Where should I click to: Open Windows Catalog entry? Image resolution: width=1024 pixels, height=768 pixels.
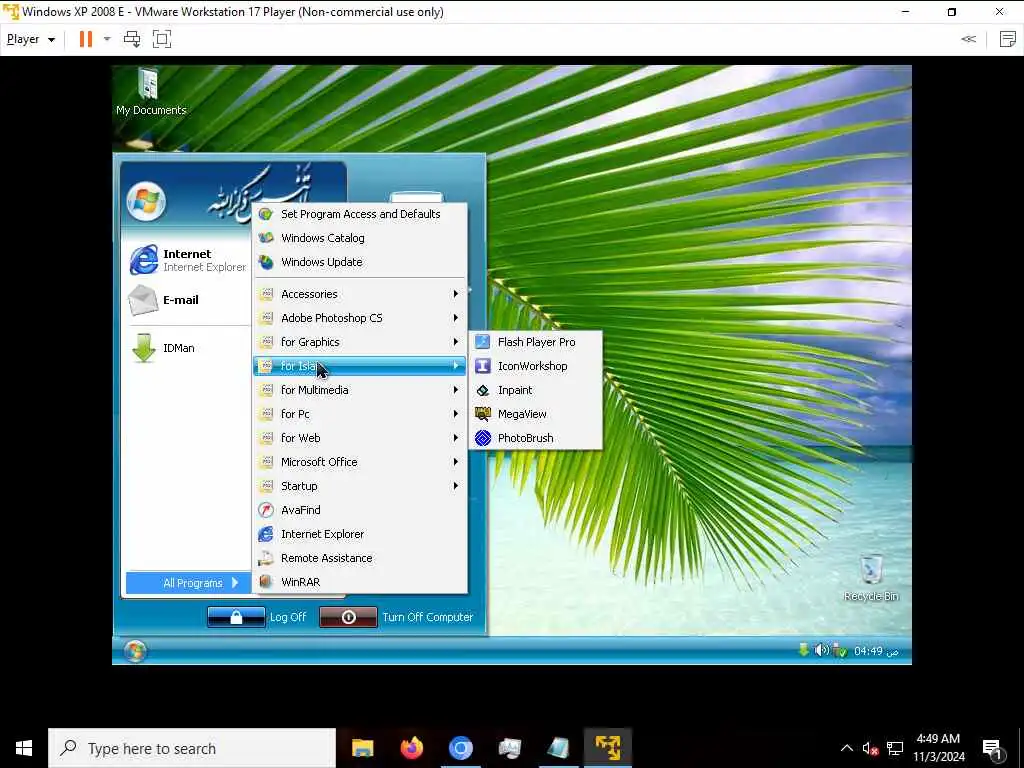click(x=360, y=238)
